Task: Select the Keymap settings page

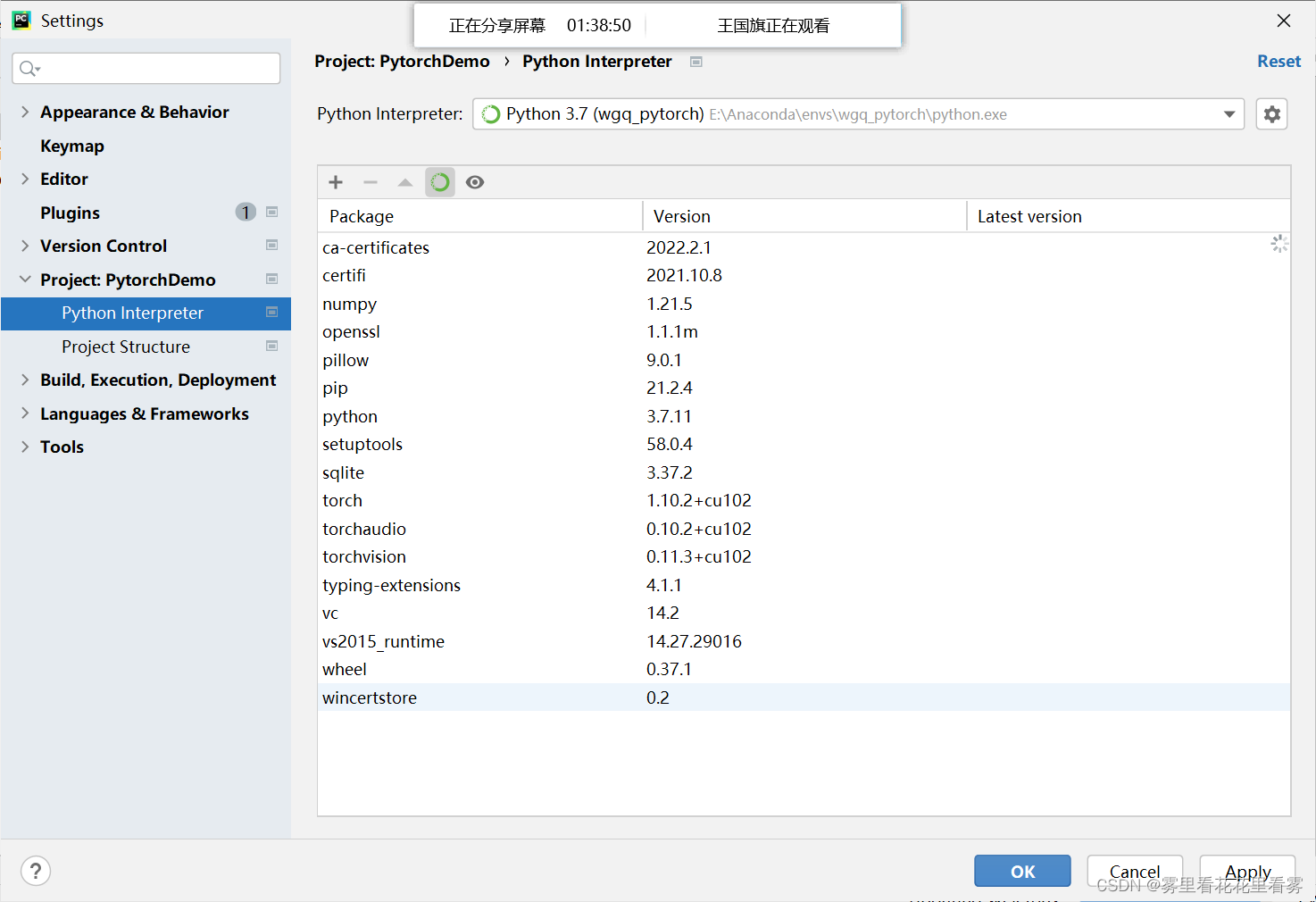Action: [72, 146]
